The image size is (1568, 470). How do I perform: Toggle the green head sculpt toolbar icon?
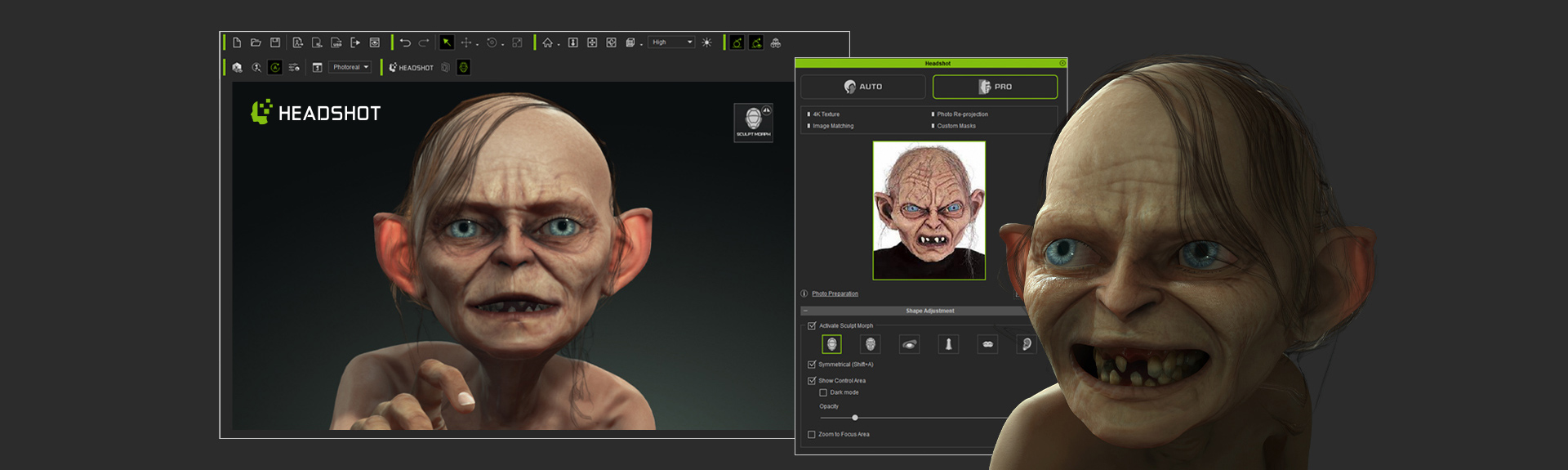(464, 68)
